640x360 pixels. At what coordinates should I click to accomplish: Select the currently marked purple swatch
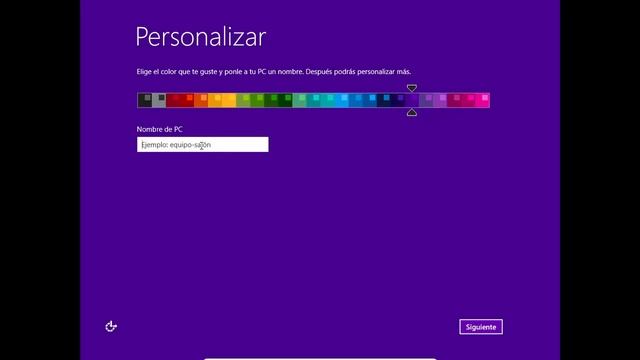412,100
